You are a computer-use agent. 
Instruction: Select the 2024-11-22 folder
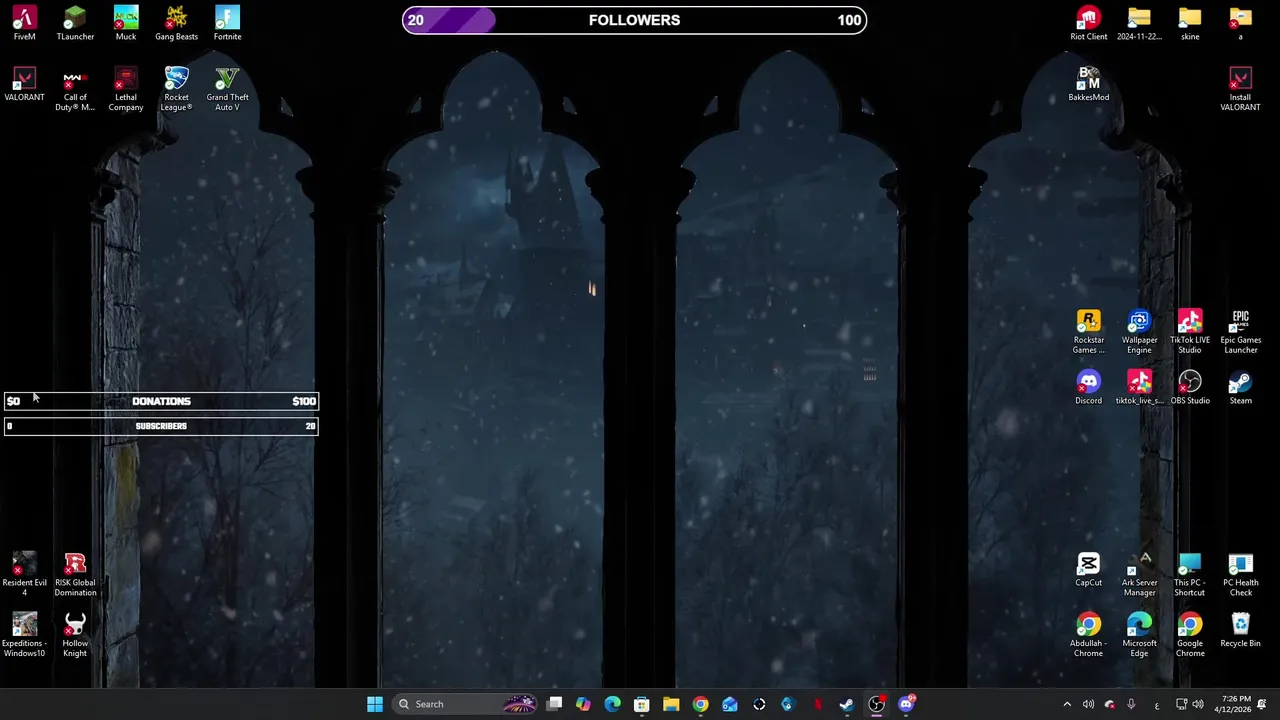coord(1139,24)
